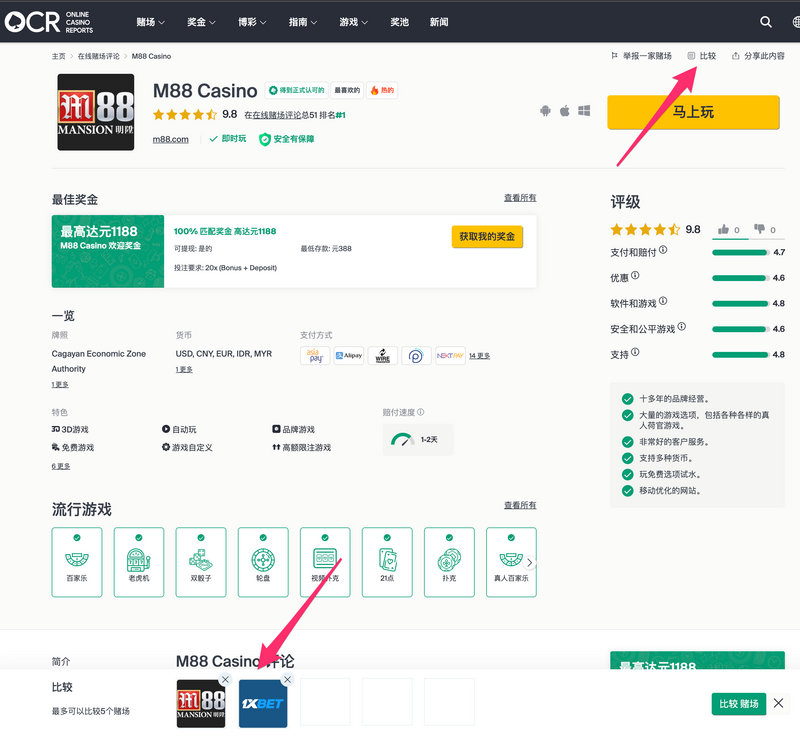
Task: Click the Apple platform icon
Action: tap(564, 111)
